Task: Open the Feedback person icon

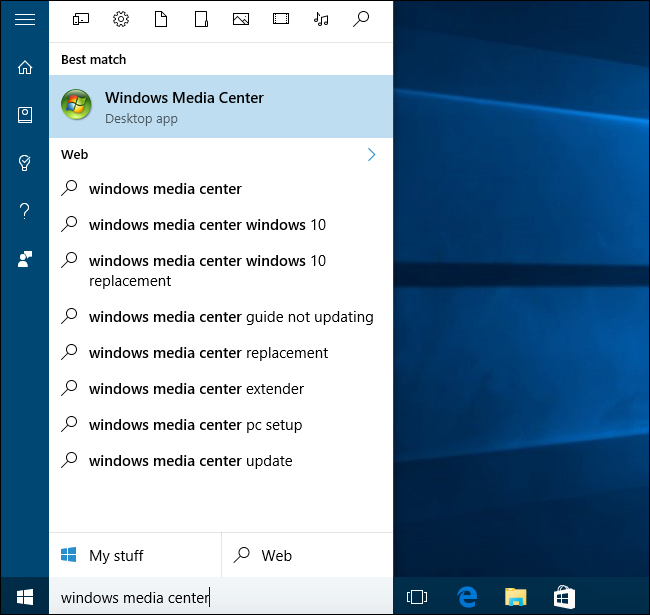Action: click(25, 259)
